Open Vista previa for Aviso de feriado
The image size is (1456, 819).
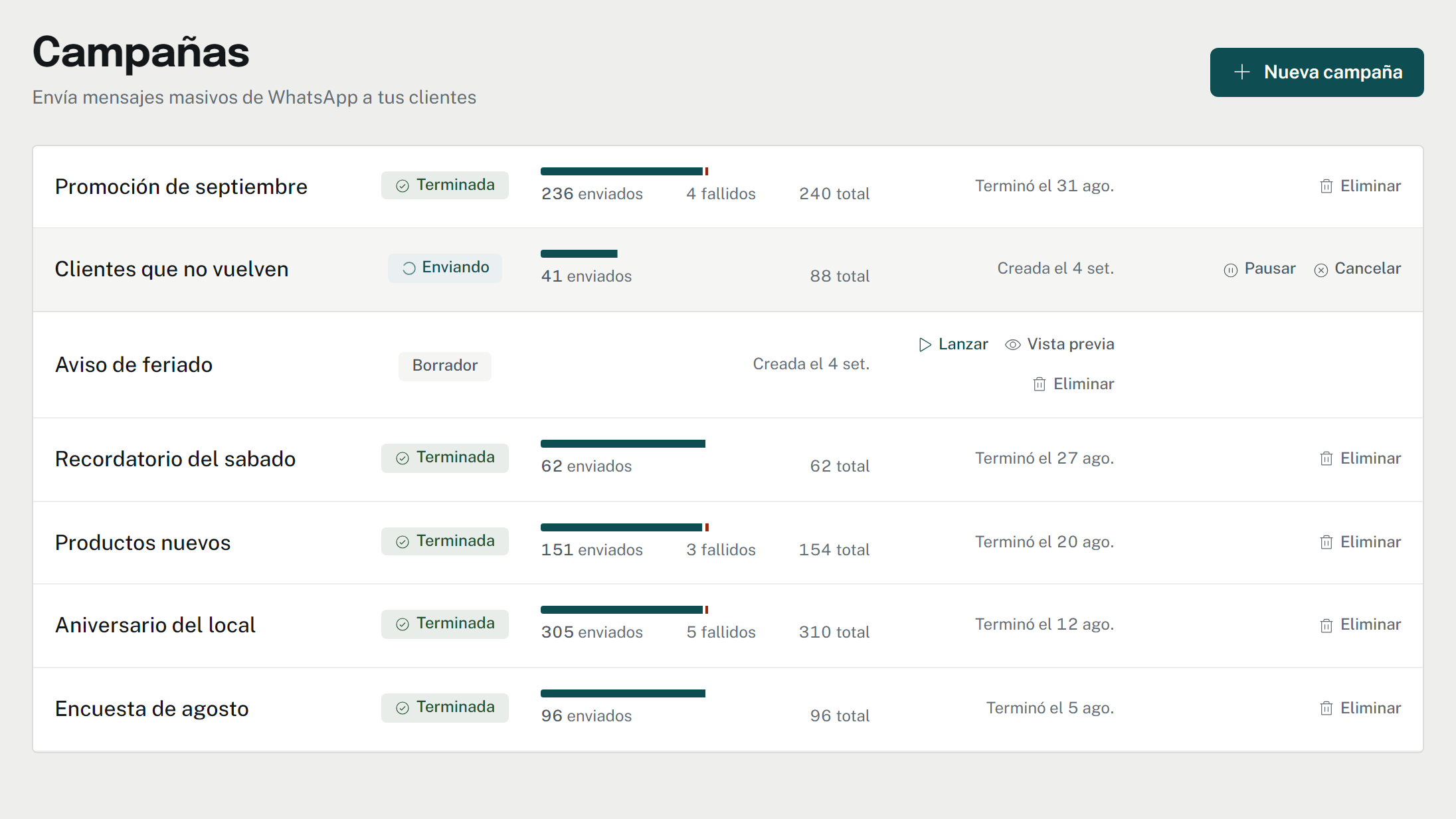coord(1059,344)
